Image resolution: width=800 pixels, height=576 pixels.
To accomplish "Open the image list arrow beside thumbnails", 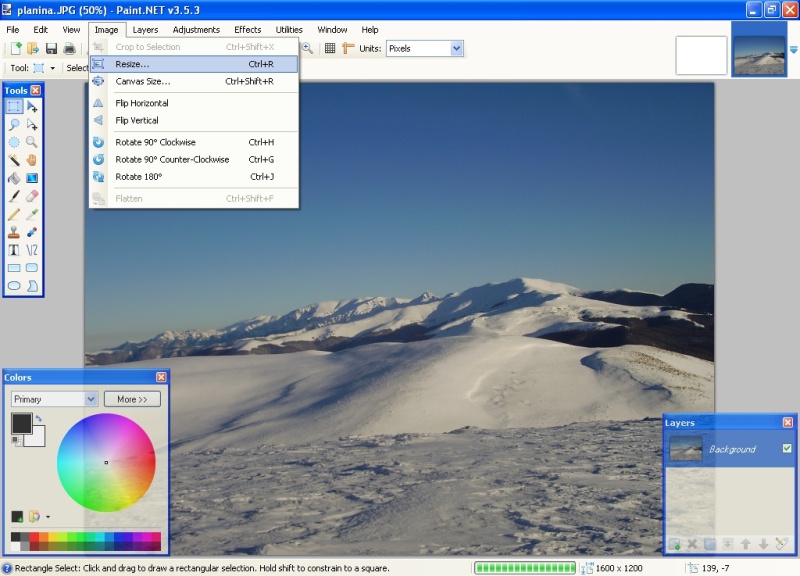I will pyautogui.click(x=793, y=49).
